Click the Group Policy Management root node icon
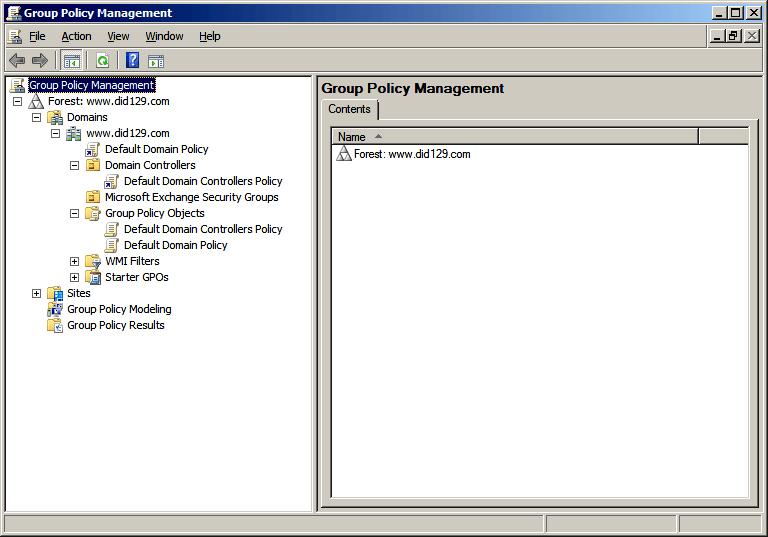 click(18, 85)
